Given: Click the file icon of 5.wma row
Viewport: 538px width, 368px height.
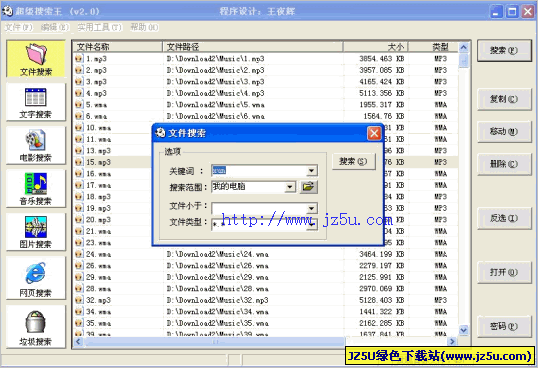Looking at the screenshot, I should pos(79,105).
